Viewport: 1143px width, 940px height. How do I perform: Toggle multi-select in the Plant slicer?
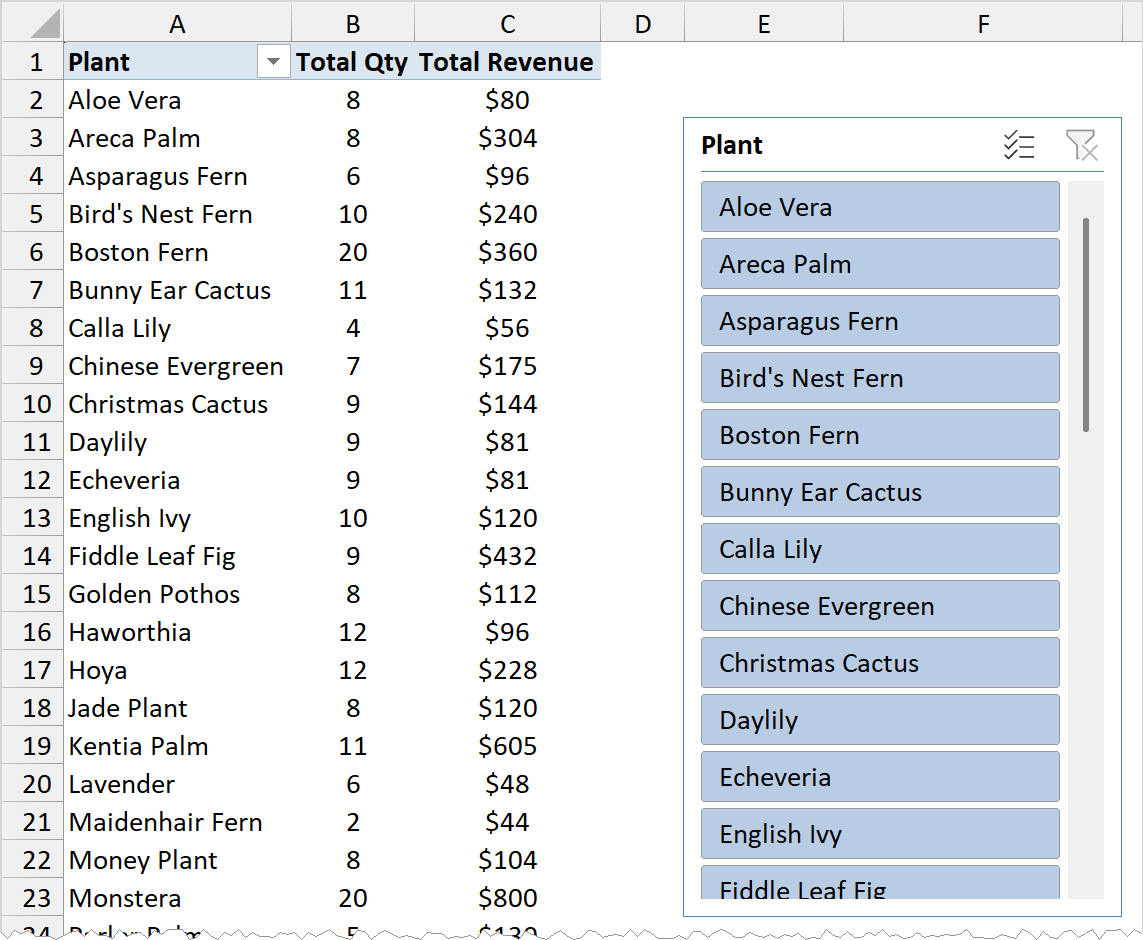(1018, 145)
